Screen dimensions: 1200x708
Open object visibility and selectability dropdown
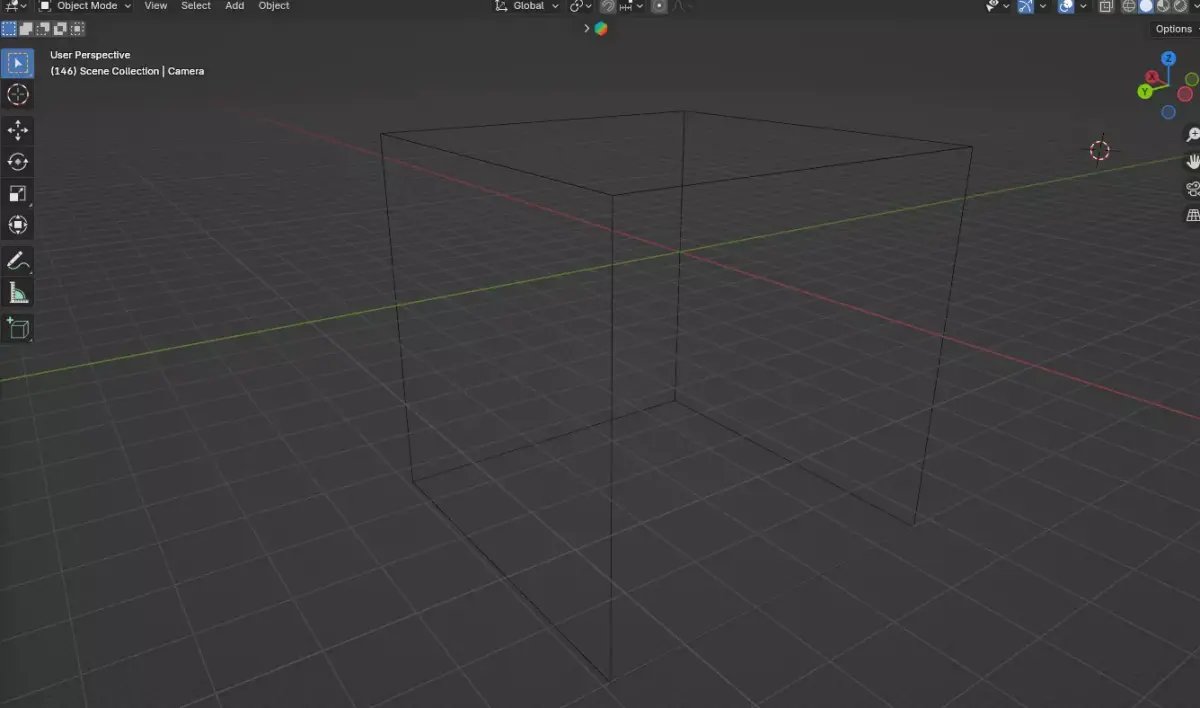tap(998, 6)
